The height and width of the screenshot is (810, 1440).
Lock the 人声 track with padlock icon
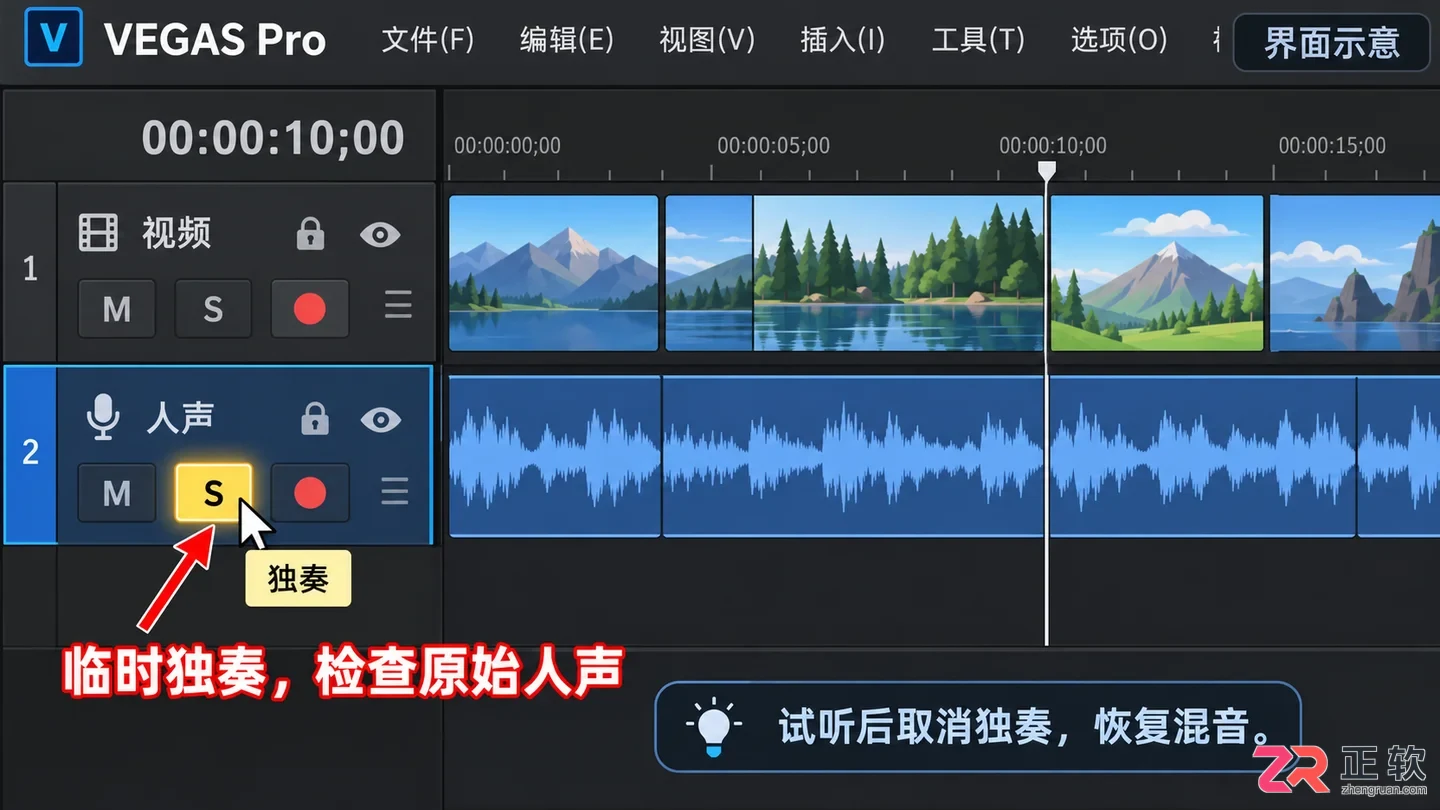point(314,418)
